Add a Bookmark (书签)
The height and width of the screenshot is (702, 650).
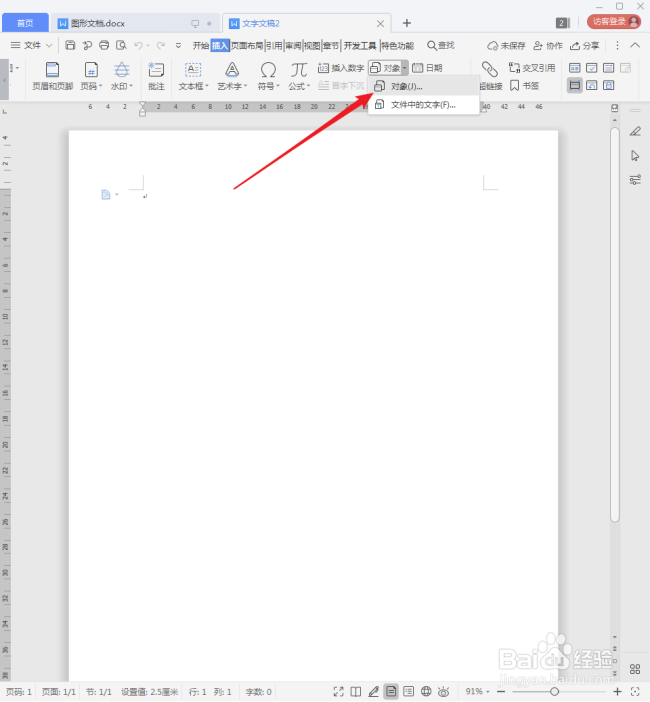524,86
